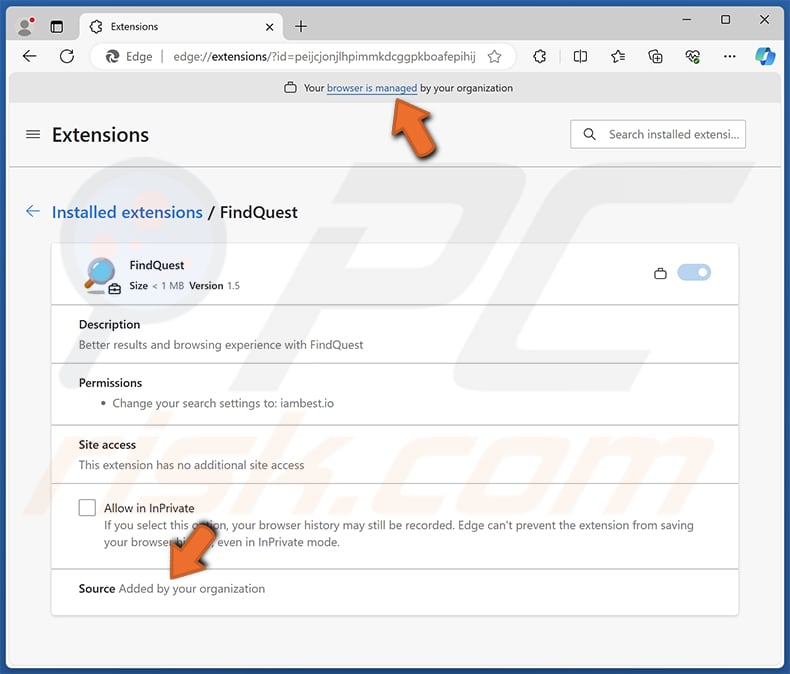Open Favorites toolbar icon
This screenshot has width=790, height=674.
[x=618, y=57]
